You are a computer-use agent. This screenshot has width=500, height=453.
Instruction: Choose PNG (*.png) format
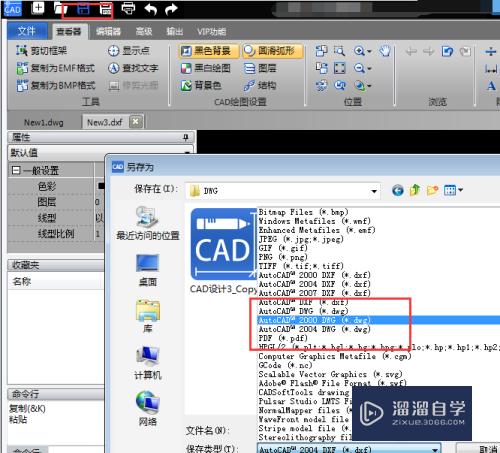pyautogui.click(x=283, y=257)
